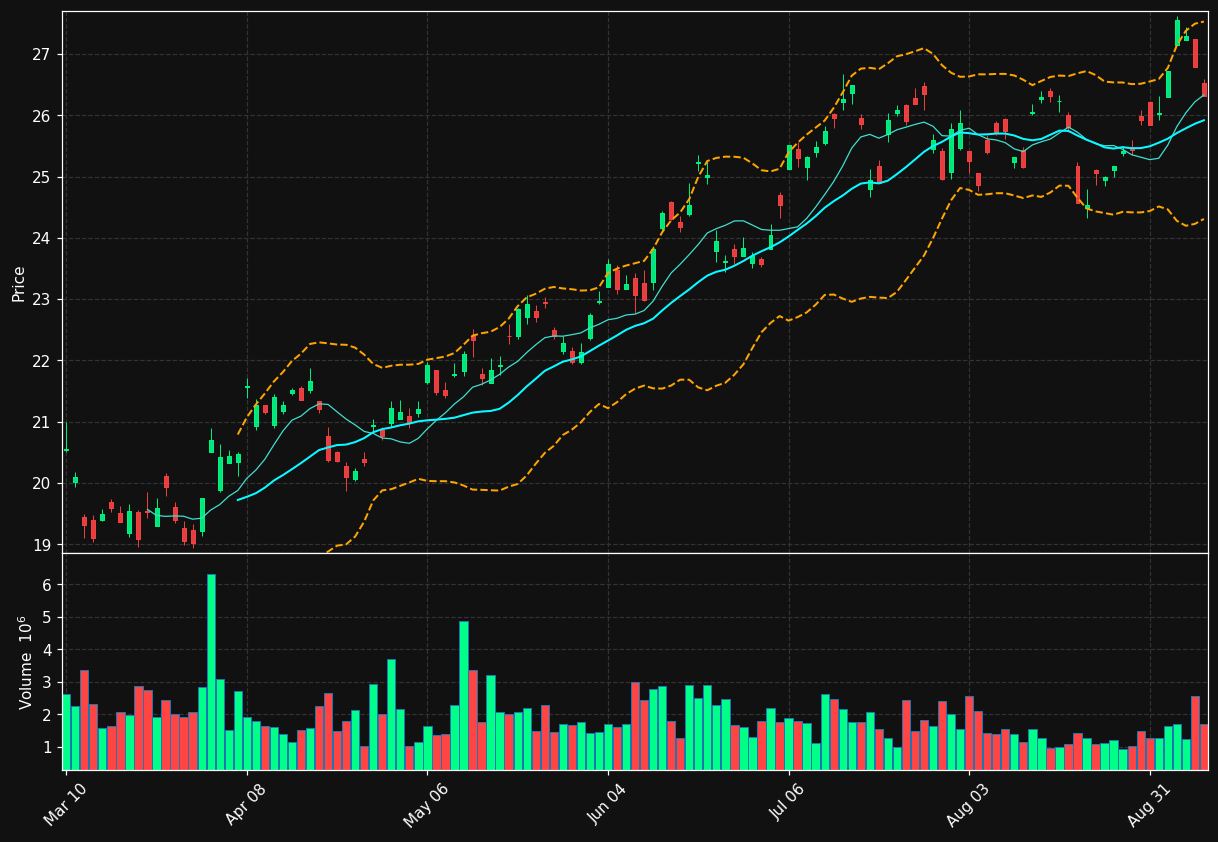Click the Jun 04 date label

pos(607,803)
